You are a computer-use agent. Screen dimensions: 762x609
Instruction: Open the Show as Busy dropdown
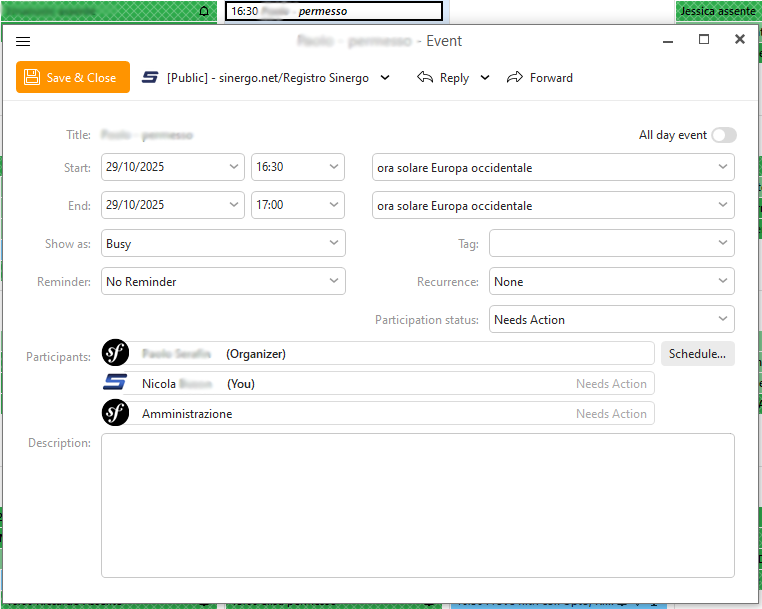click(223, 243)
